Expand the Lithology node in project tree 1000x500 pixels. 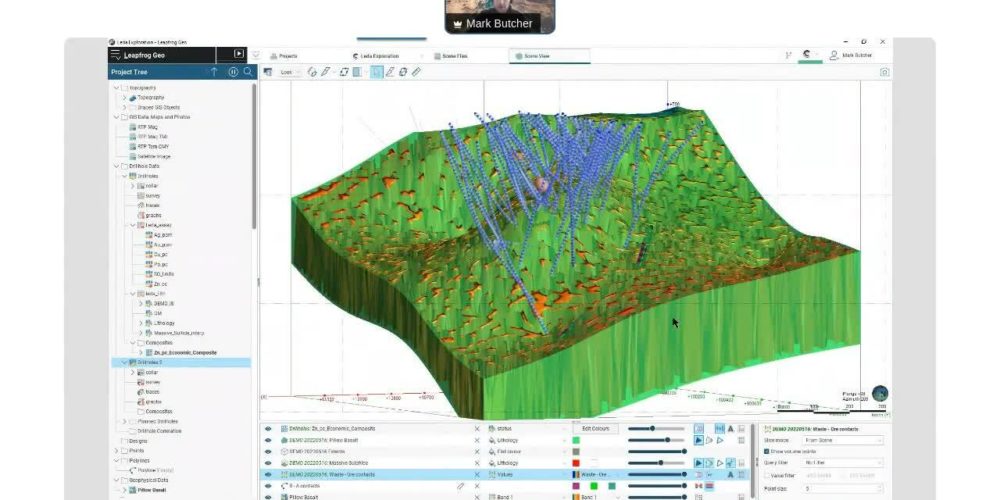pos(140,323)
